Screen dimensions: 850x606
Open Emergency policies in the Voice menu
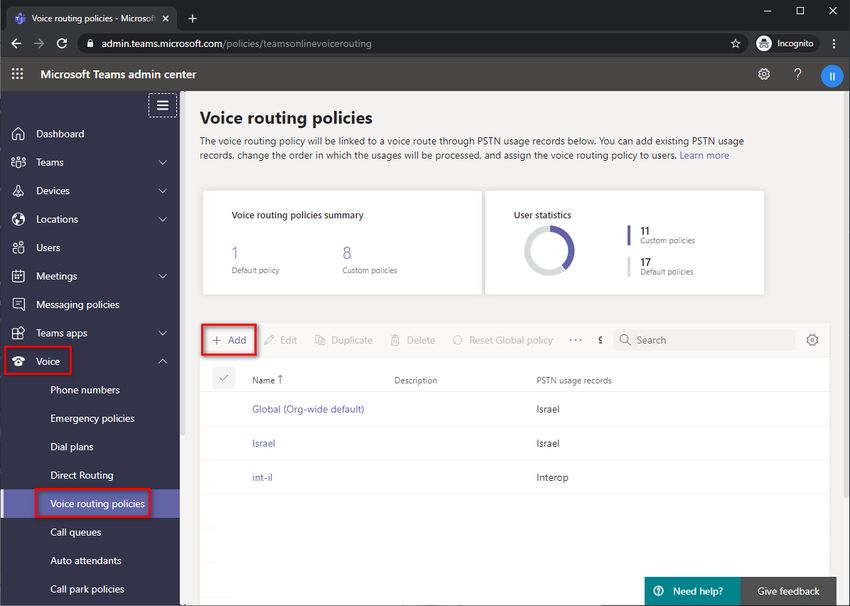[x=92, y=418]
